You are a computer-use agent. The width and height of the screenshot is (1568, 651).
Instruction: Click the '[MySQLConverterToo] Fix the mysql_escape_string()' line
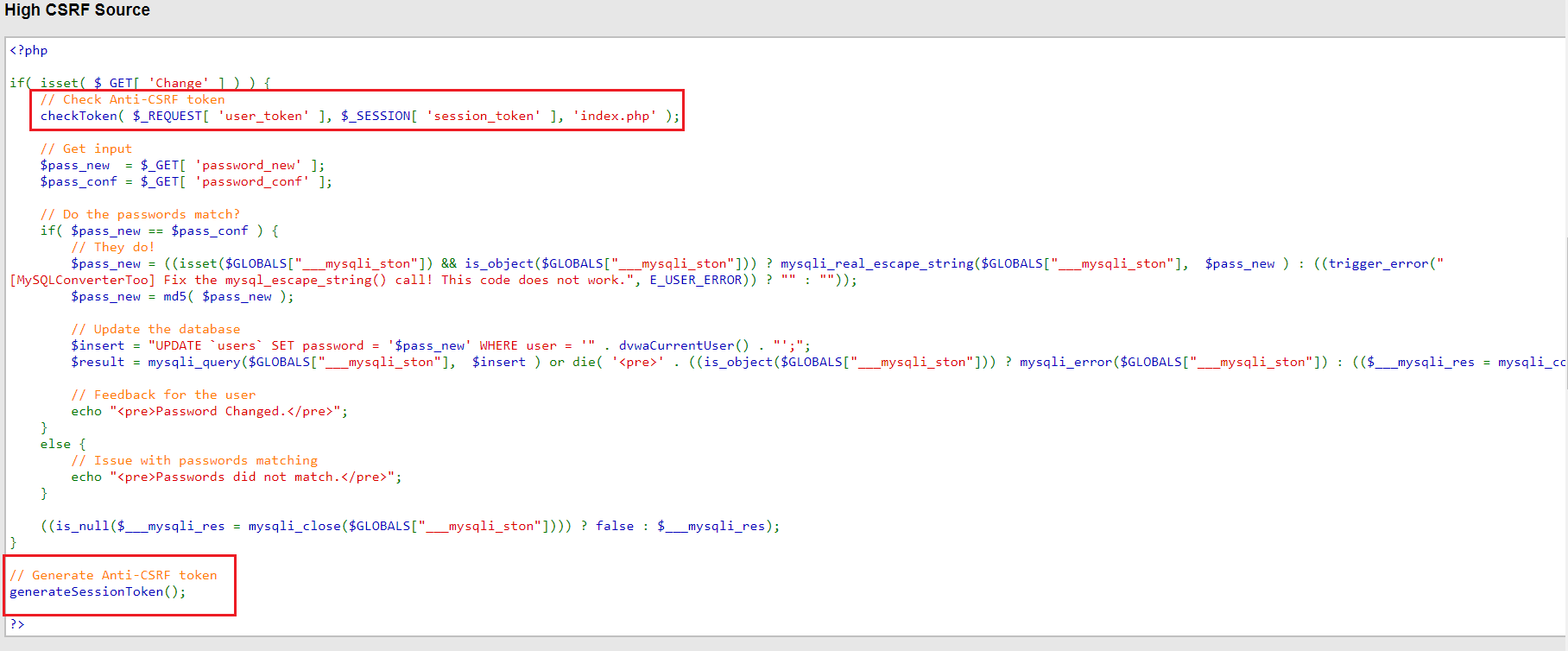point(433,280)
